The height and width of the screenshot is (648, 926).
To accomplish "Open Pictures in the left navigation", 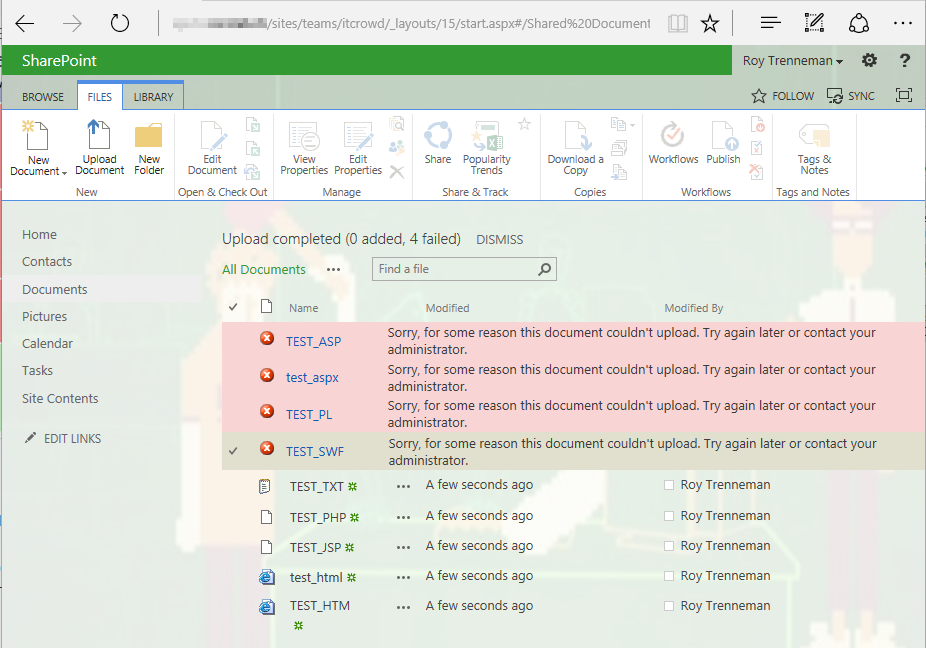I will 44,317.
